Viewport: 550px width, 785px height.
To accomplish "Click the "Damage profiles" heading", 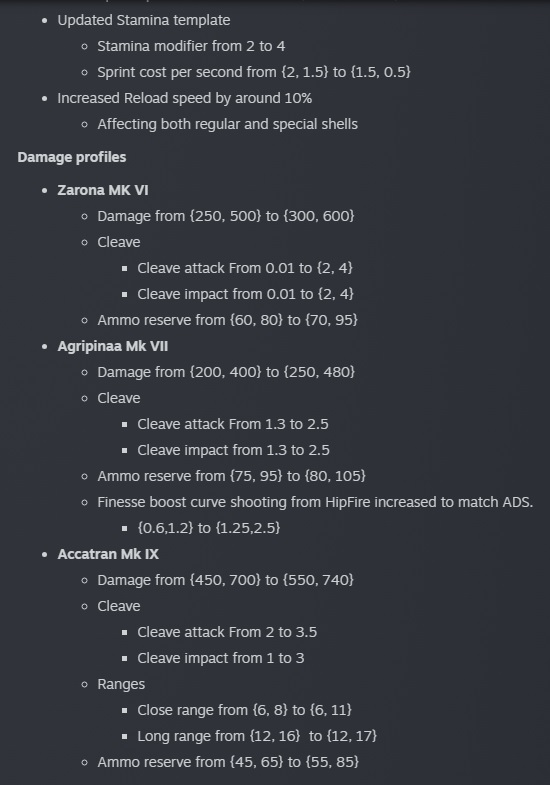I will coord(72,157).
